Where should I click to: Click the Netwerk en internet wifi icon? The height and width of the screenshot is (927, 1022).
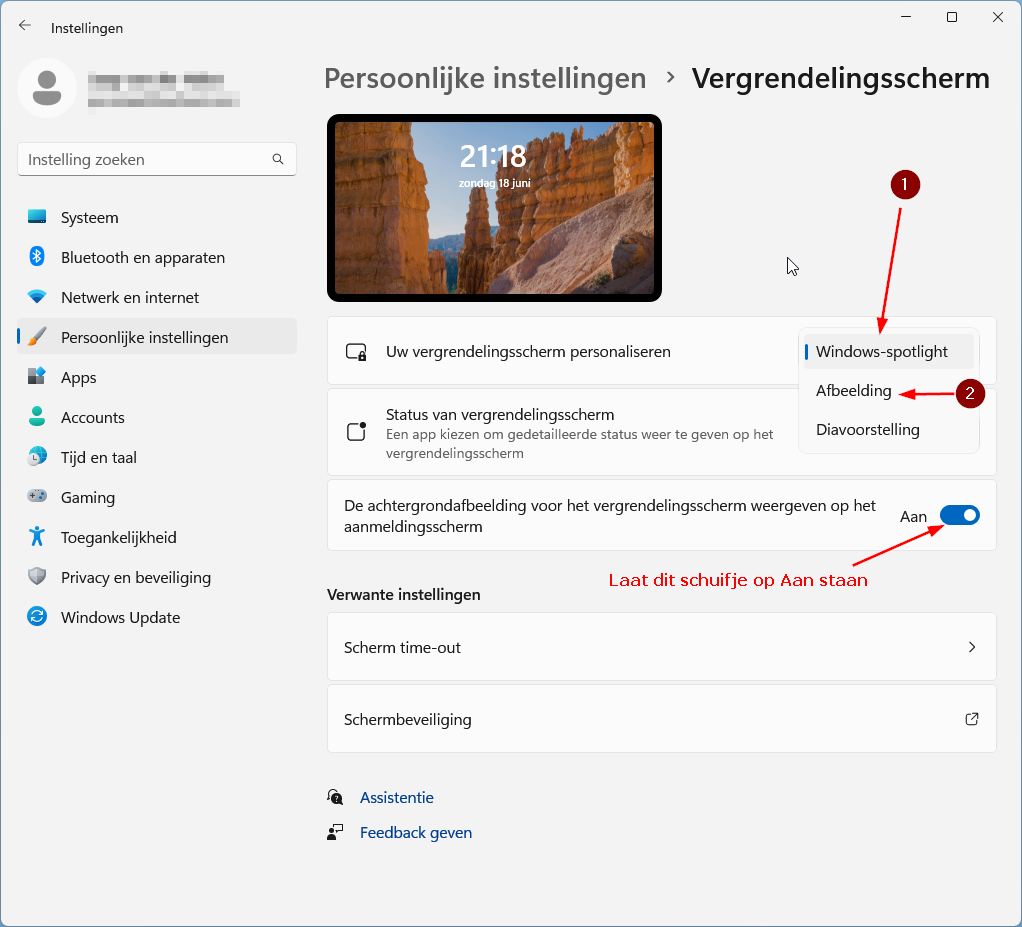(x=37, y=297)
